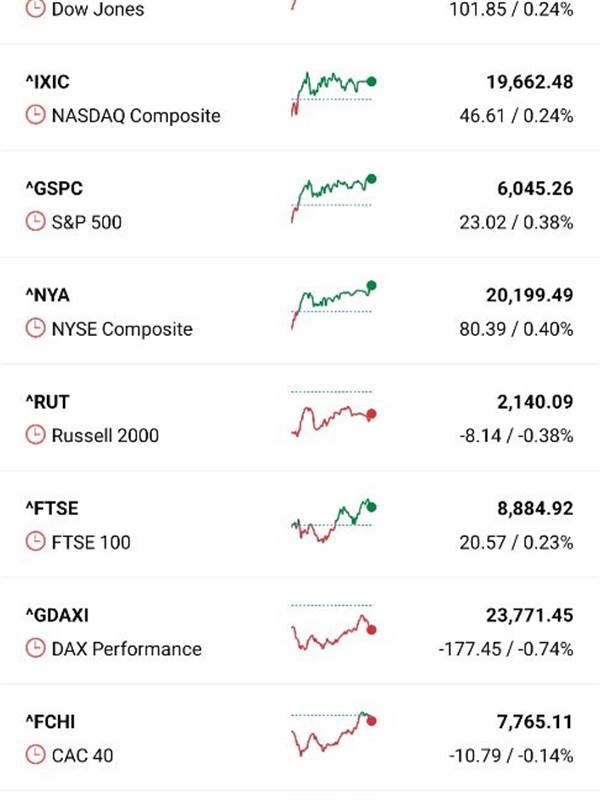Tap the clock icon beside NASDAQ Composite
This screenshot has height=800, width=600.
[35, 115]
